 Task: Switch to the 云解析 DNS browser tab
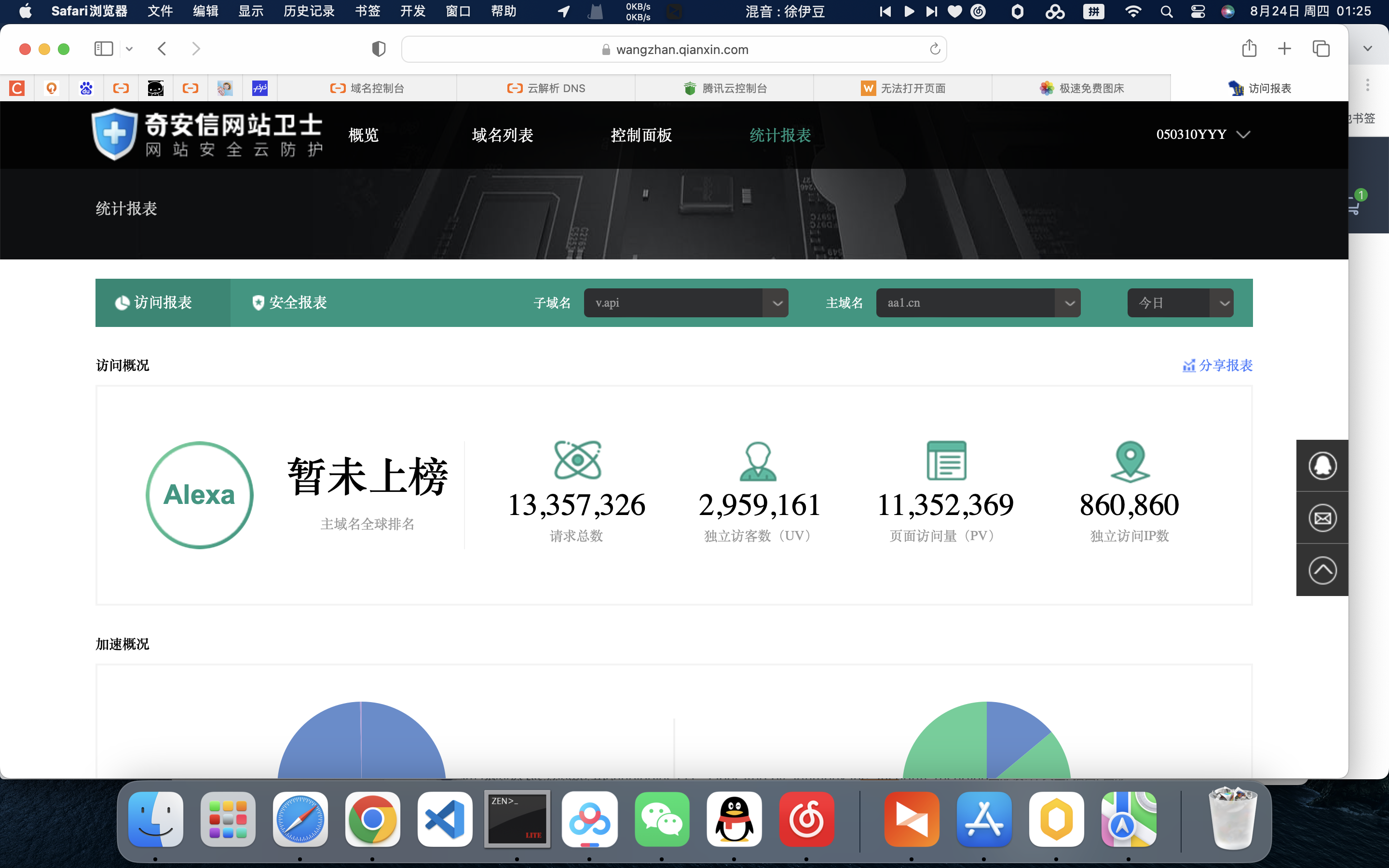(546, 88)
